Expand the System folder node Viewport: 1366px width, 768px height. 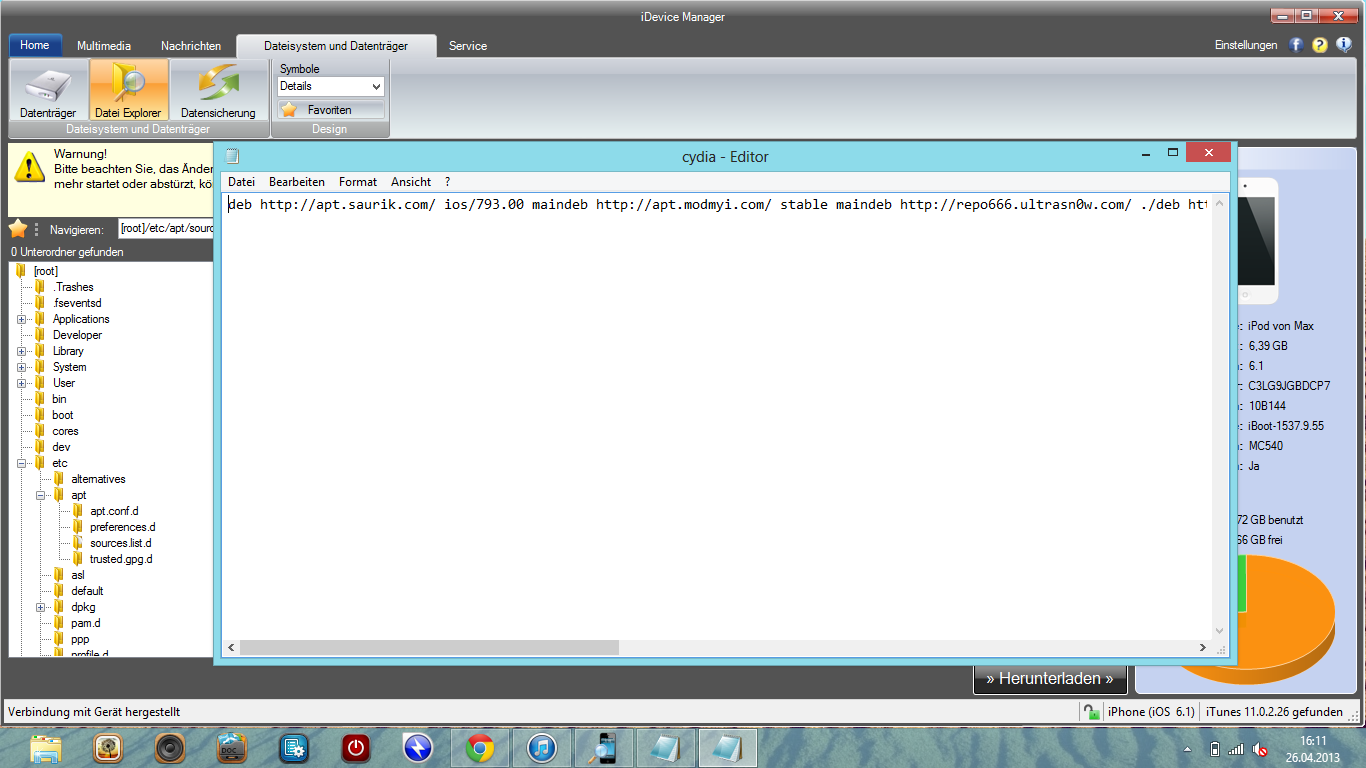(22, 367)
